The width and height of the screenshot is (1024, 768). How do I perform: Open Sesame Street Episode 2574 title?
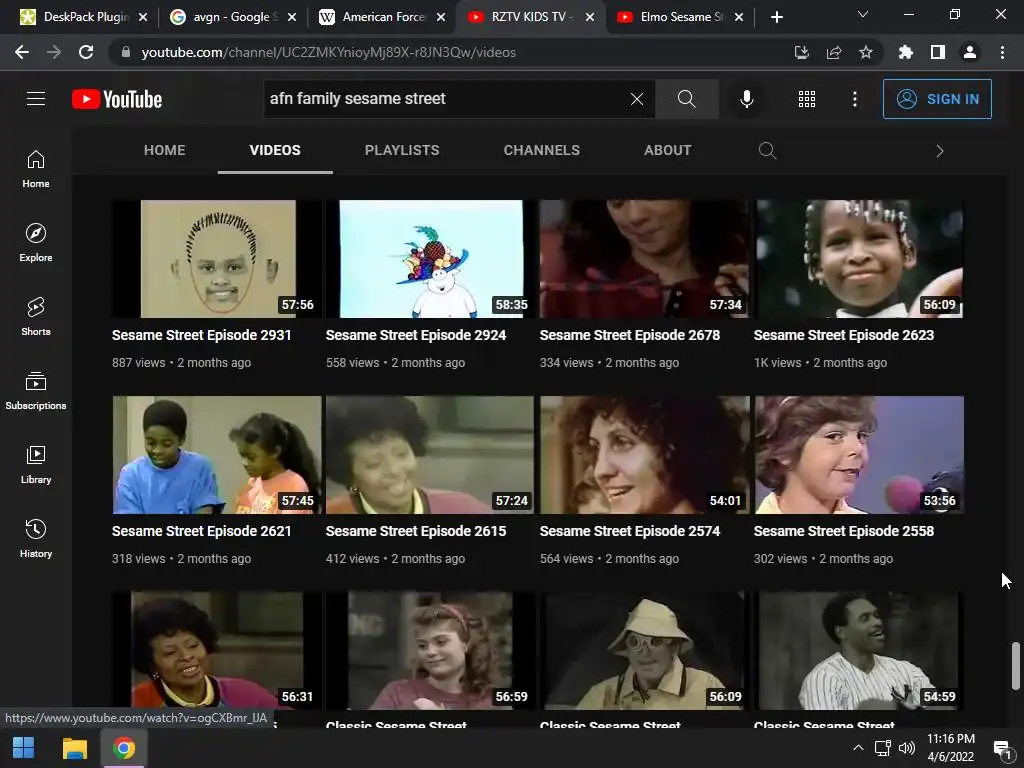pyautogui.click(x=630, y=531)
